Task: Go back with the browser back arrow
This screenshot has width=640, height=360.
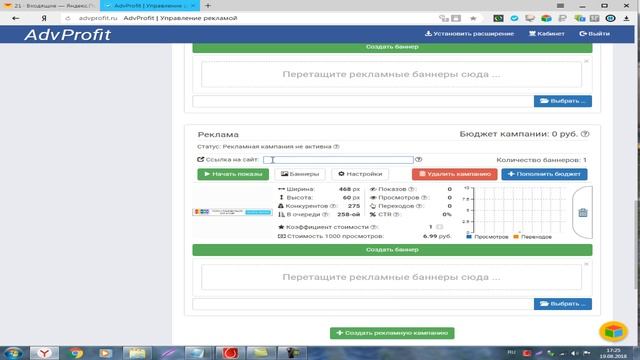Action: [x=16, y=18]
